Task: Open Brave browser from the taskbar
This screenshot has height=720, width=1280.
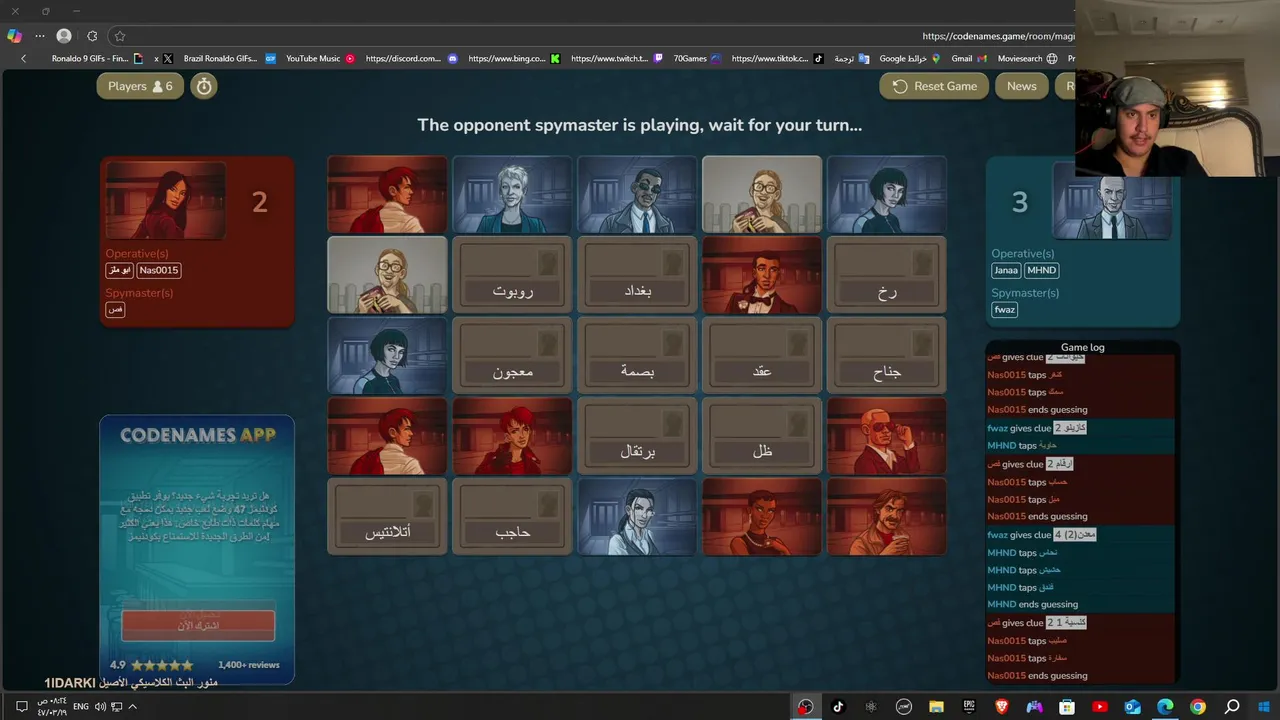Action: pos(1002,707)
